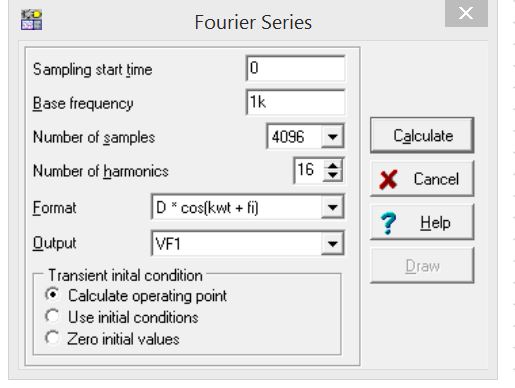The width and height of the screenshot is (515, 388).
Task: Expand the Format dropdown list
Action: pyautogui.click(x=332, y=207)
